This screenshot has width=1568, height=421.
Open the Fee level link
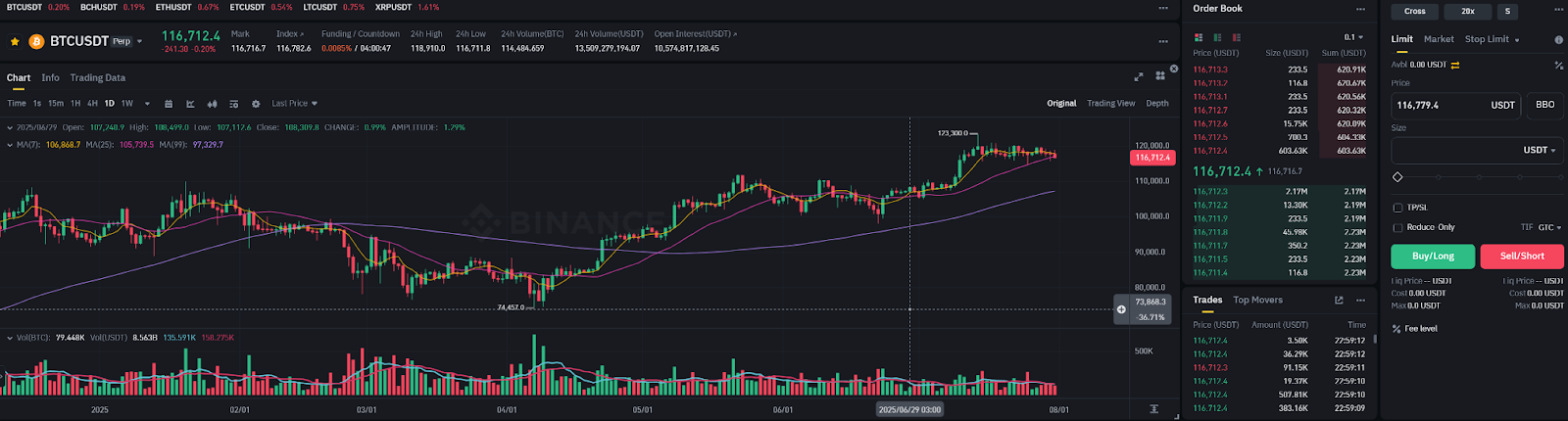coord(1415,328)
